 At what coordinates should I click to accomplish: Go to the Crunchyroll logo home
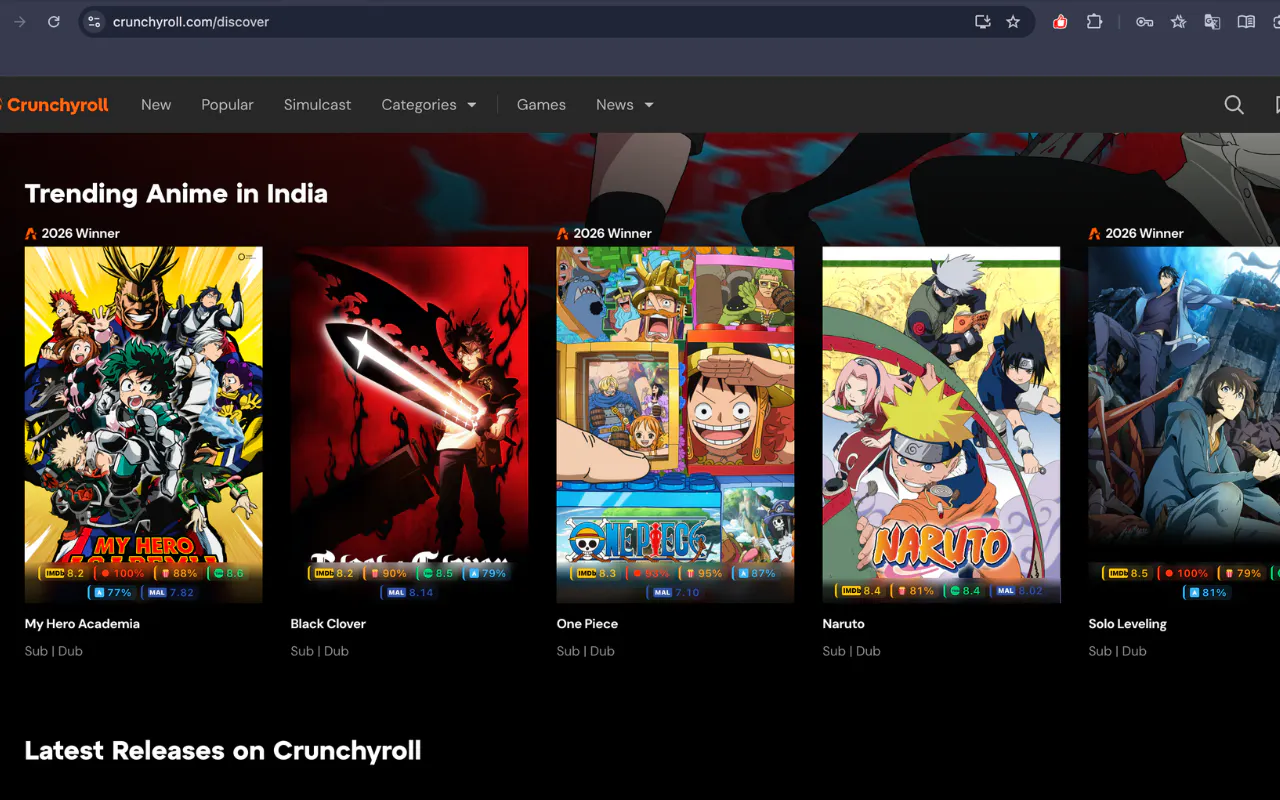(x=54, y=105)
